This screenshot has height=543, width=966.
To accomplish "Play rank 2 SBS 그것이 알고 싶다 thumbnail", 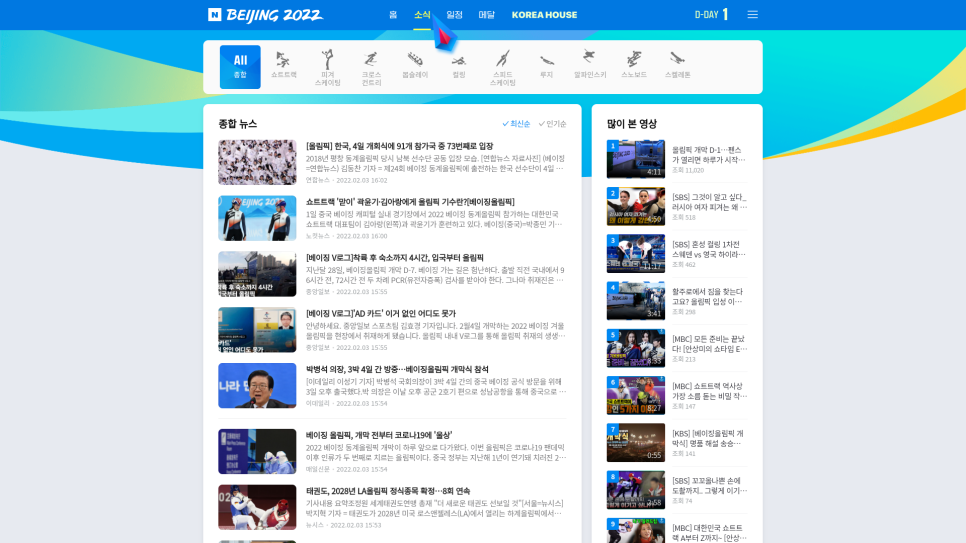I will [636, 206].
